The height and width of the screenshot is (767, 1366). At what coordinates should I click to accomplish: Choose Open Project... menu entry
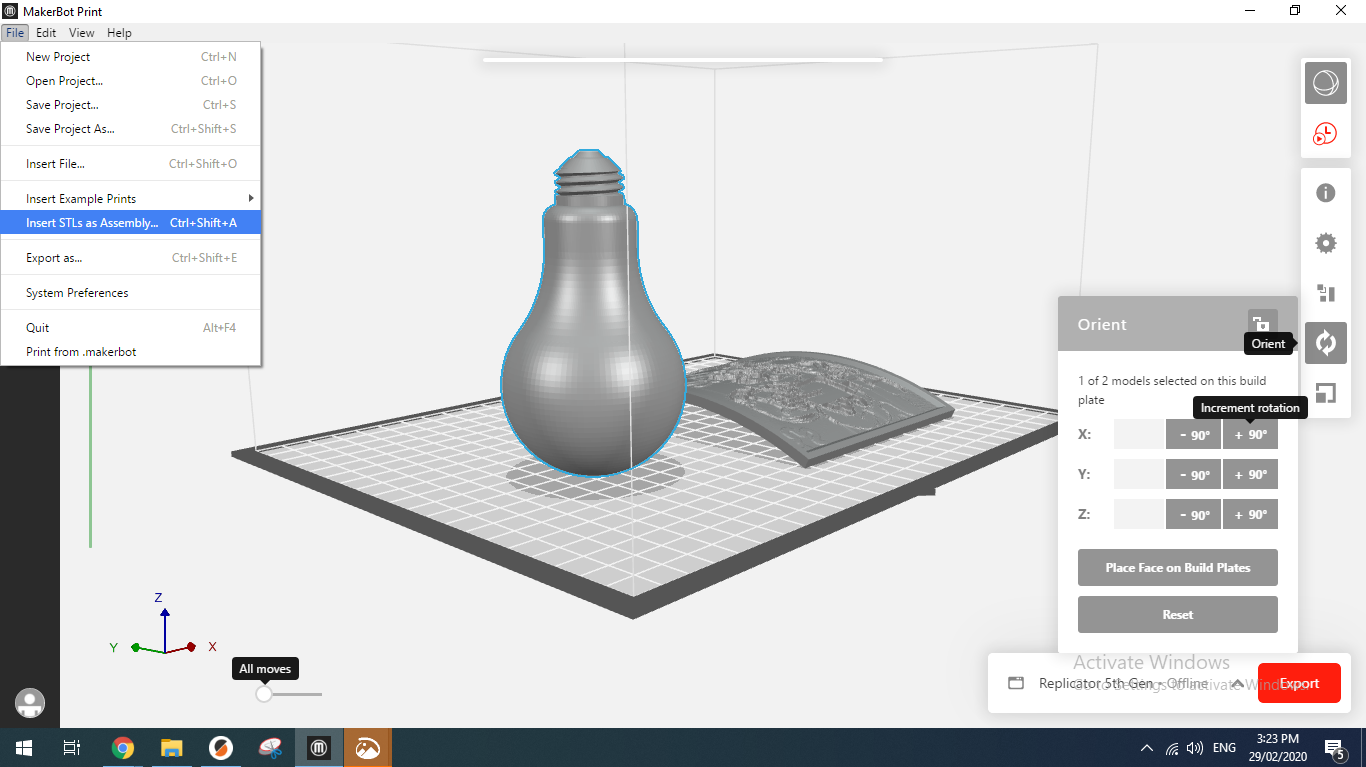coord(131,81)
